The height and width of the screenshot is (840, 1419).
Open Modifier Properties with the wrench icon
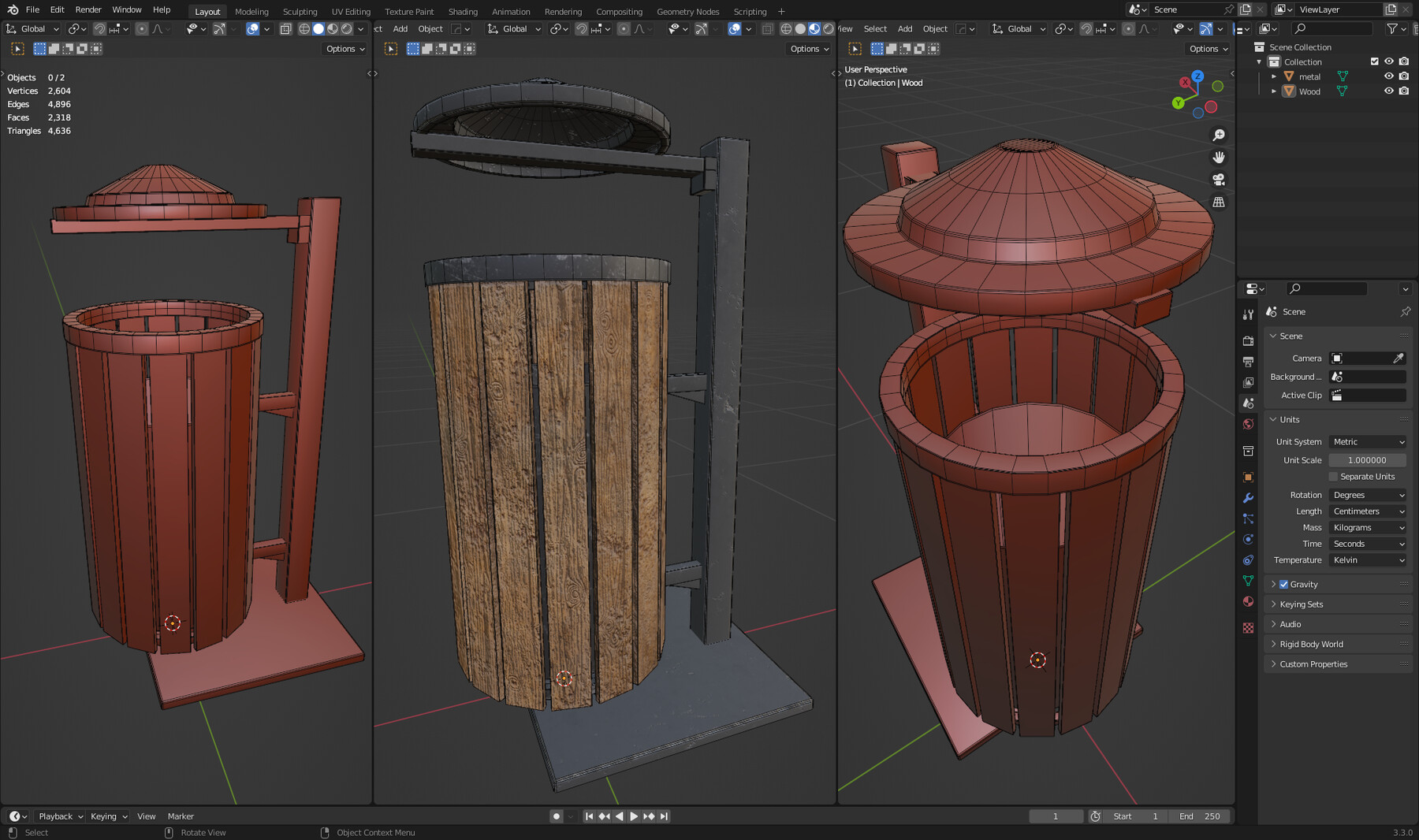coord(1249,497)
